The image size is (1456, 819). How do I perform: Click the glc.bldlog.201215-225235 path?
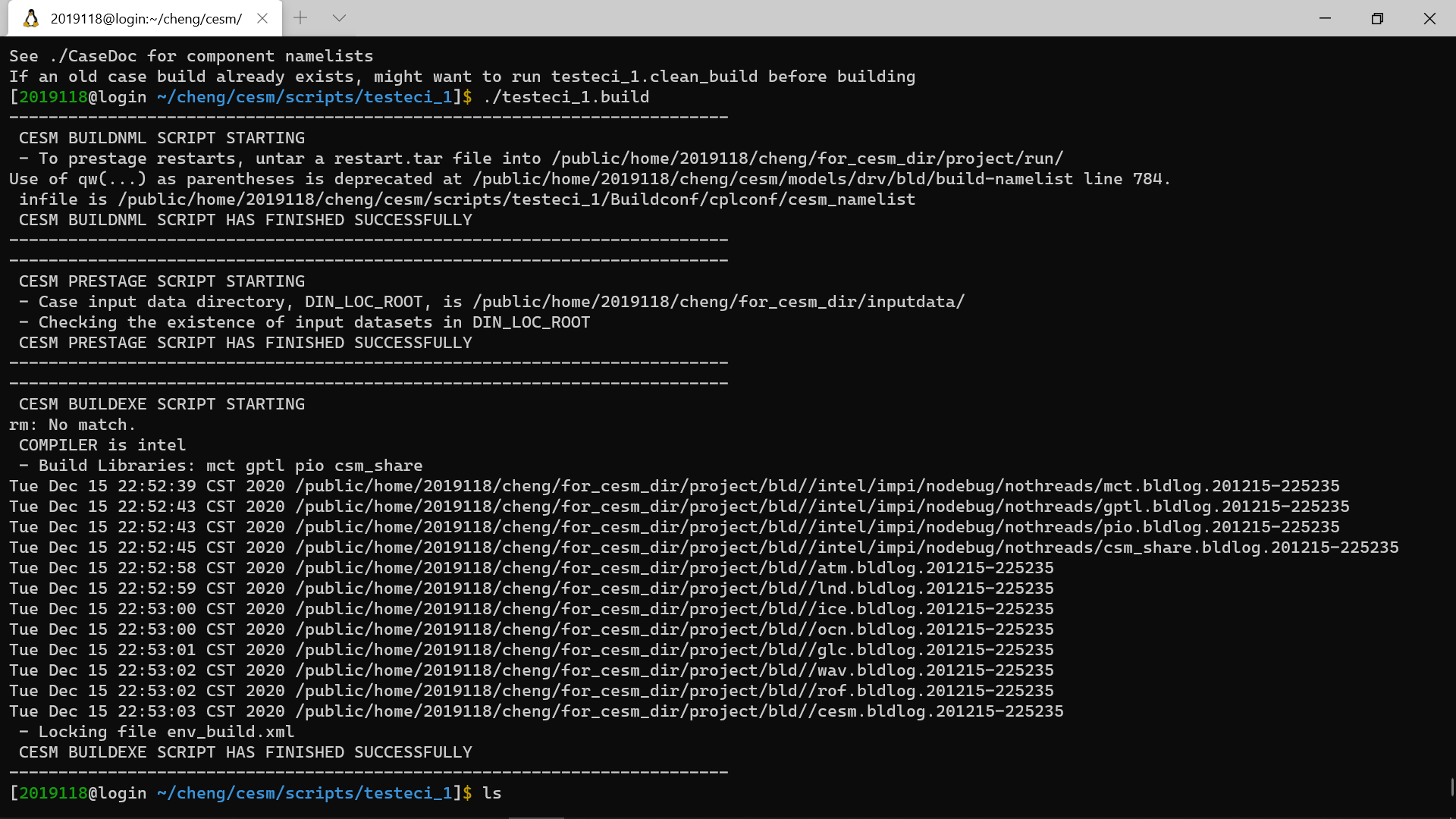(674, 650)
